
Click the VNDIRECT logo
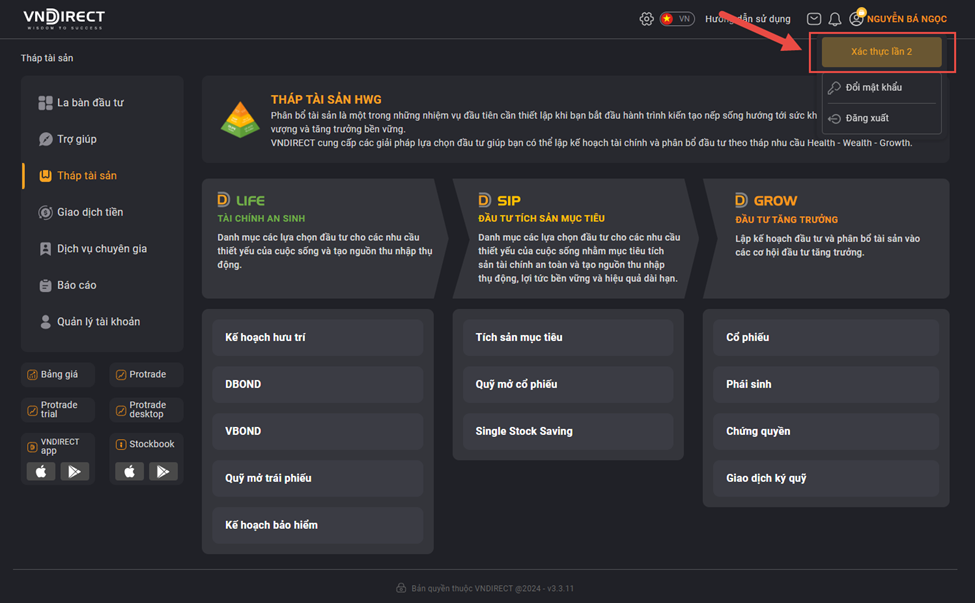click(64, 19)
